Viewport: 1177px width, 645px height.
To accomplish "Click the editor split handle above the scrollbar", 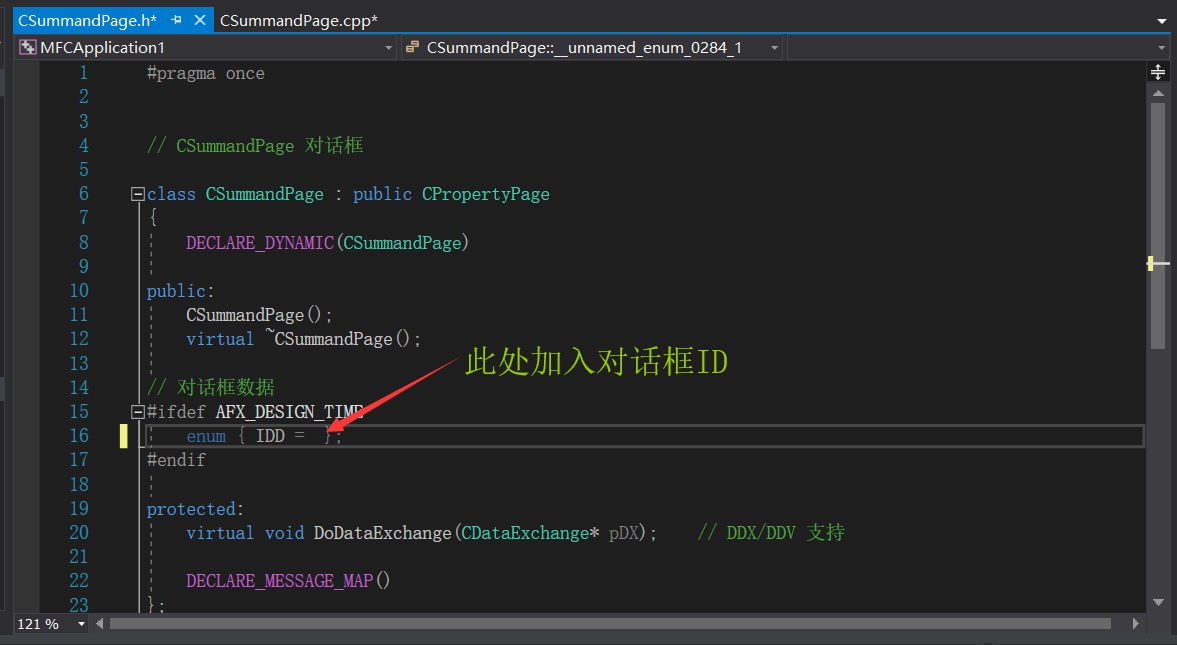I will point(1157,72).
